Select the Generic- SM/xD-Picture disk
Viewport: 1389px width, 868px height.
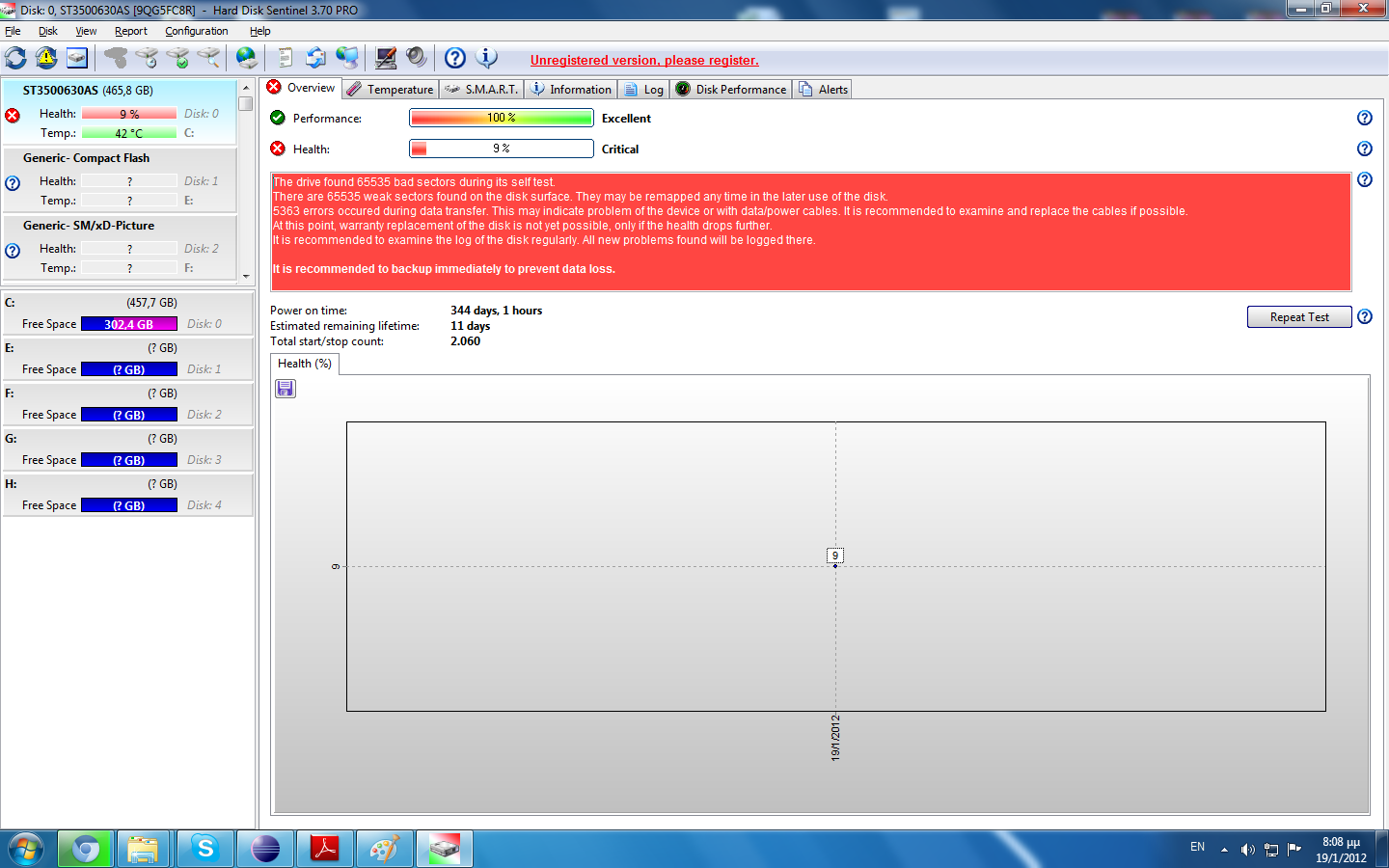tap(121, 247)
